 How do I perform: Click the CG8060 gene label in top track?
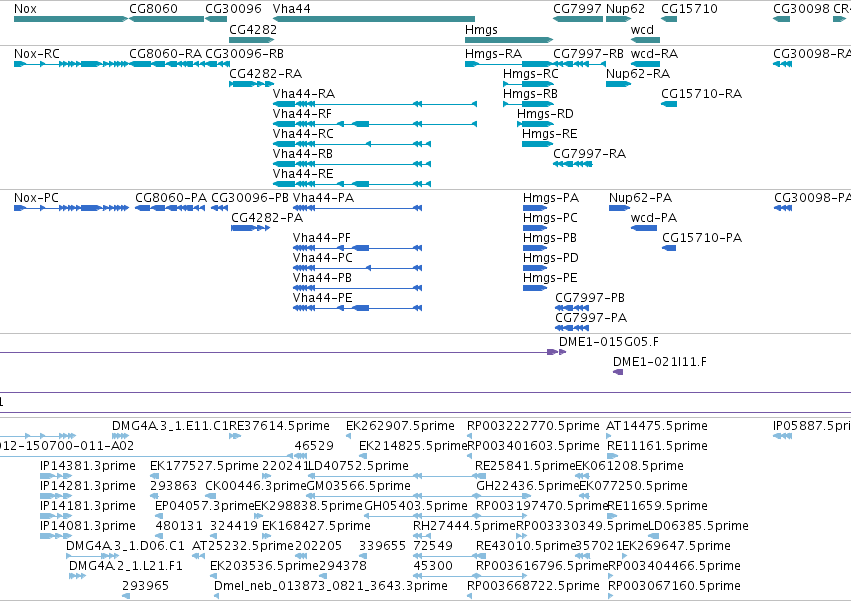pos(154,9)
